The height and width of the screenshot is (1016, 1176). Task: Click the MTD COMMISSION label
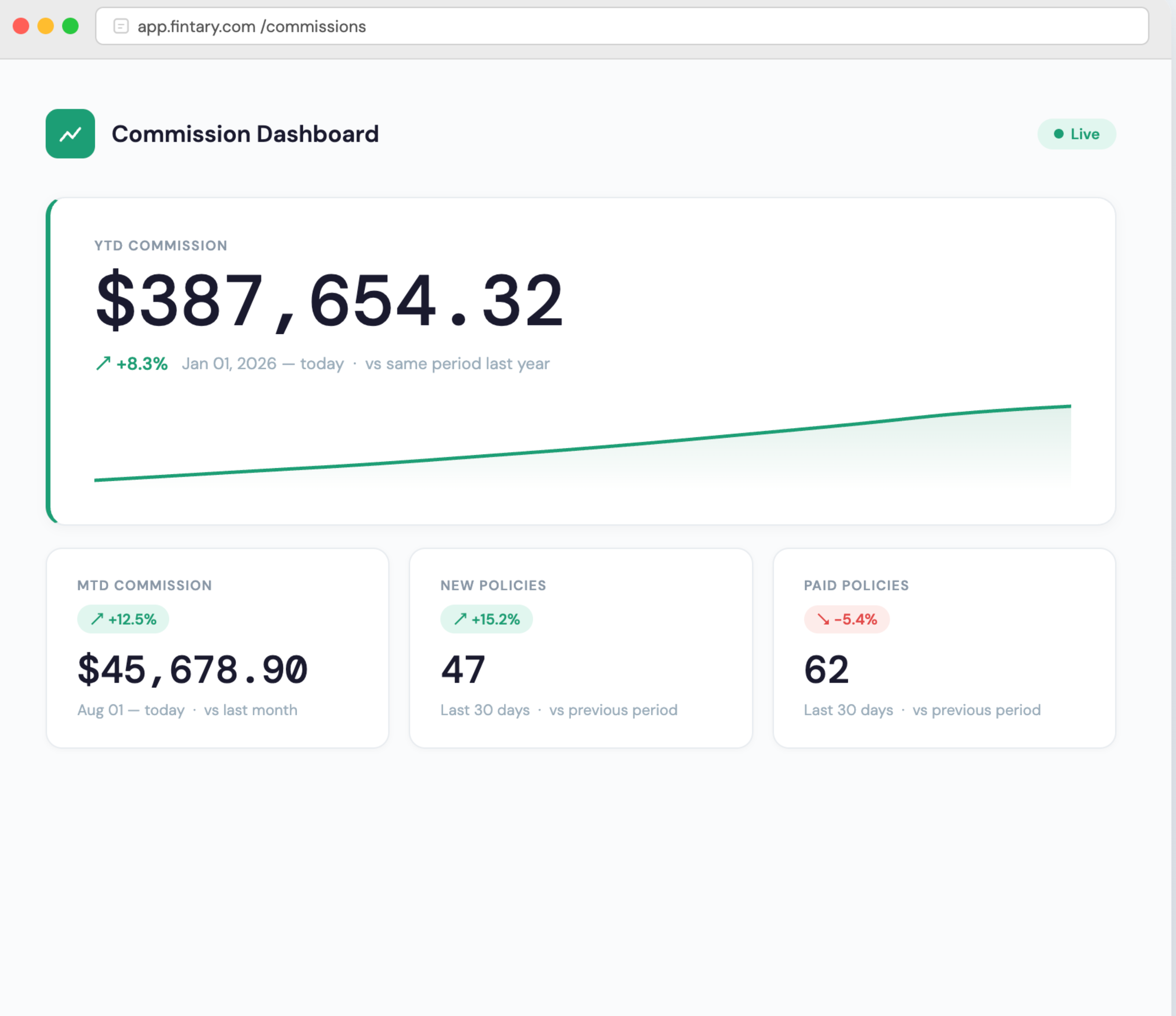coord(145,585)
